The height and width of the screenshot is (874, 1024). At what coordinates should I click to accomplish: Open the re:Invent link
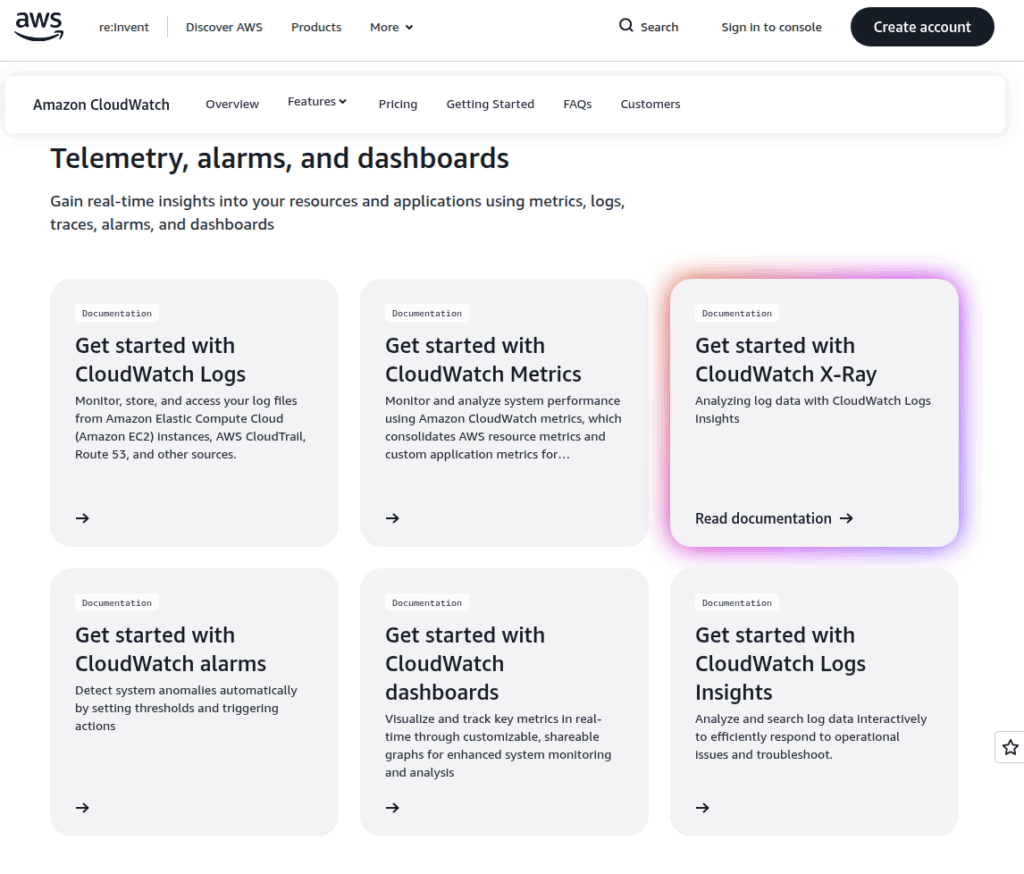tap(124, 27)
